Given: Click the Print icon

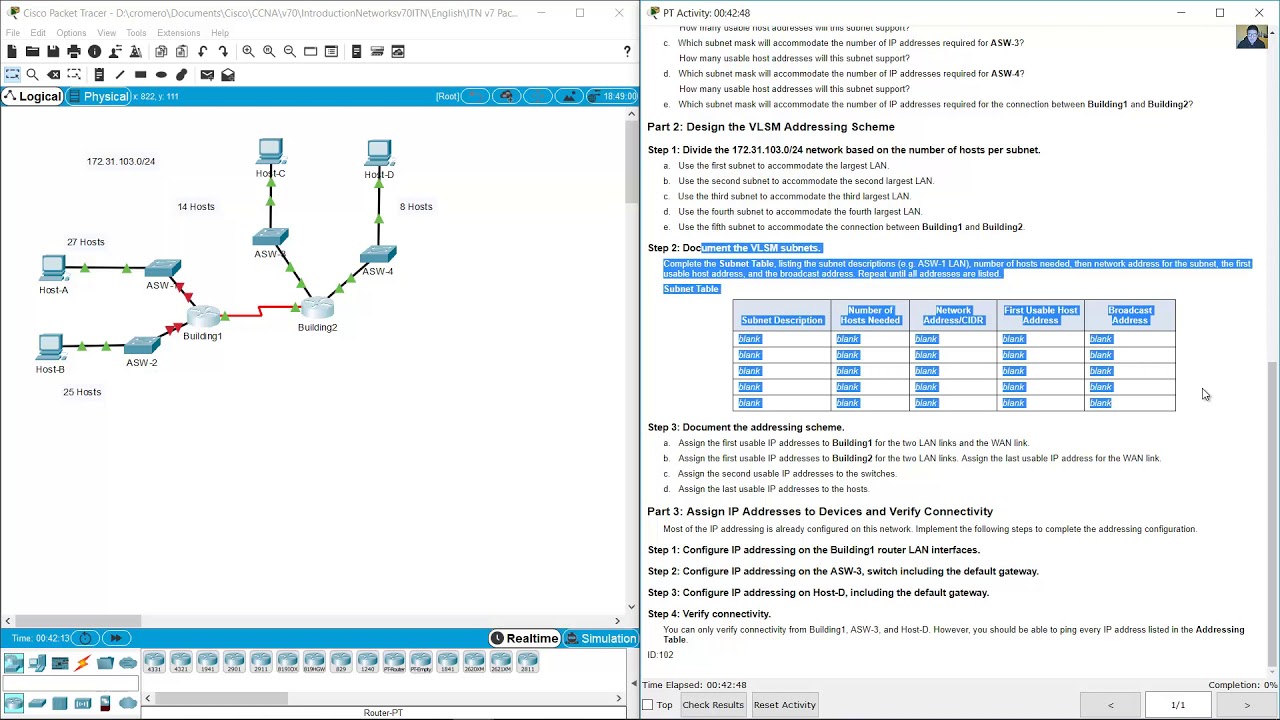Looking at the screenshot, I should pyautogui.click(x=74, y=51).
